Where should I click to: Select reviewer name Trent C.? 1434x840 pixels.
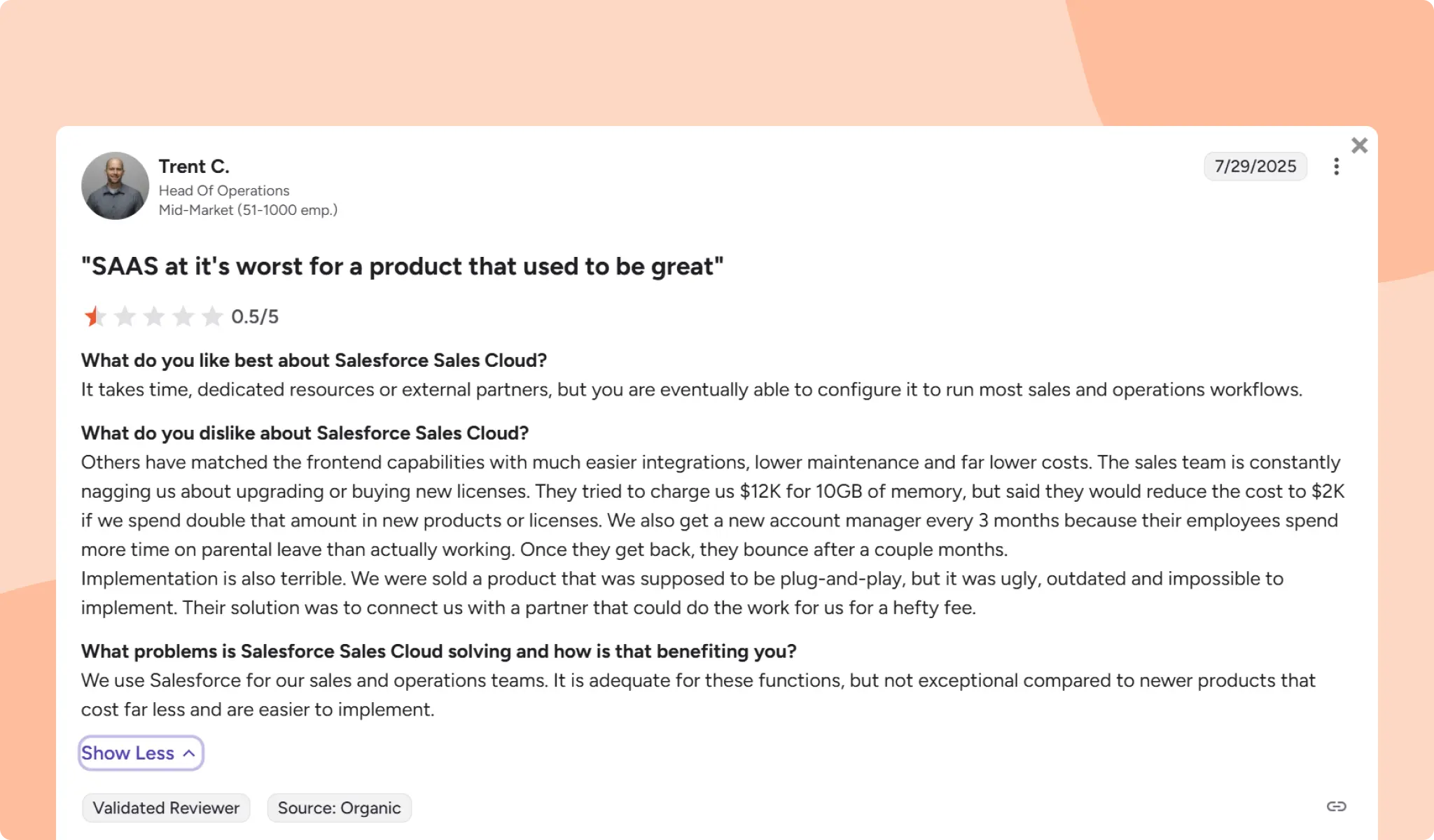194,167
